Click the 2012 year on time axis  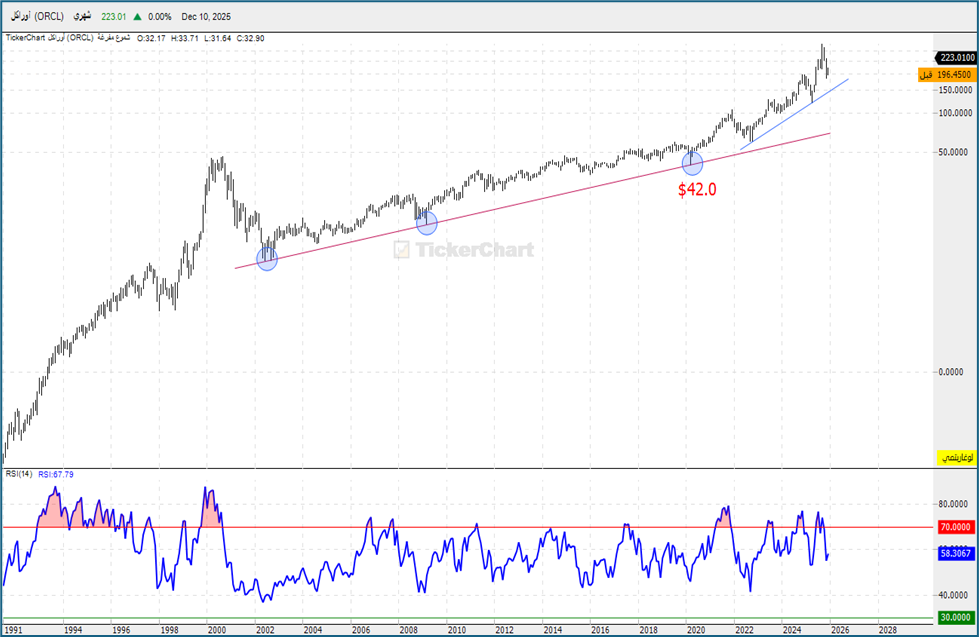pos(504,630)
